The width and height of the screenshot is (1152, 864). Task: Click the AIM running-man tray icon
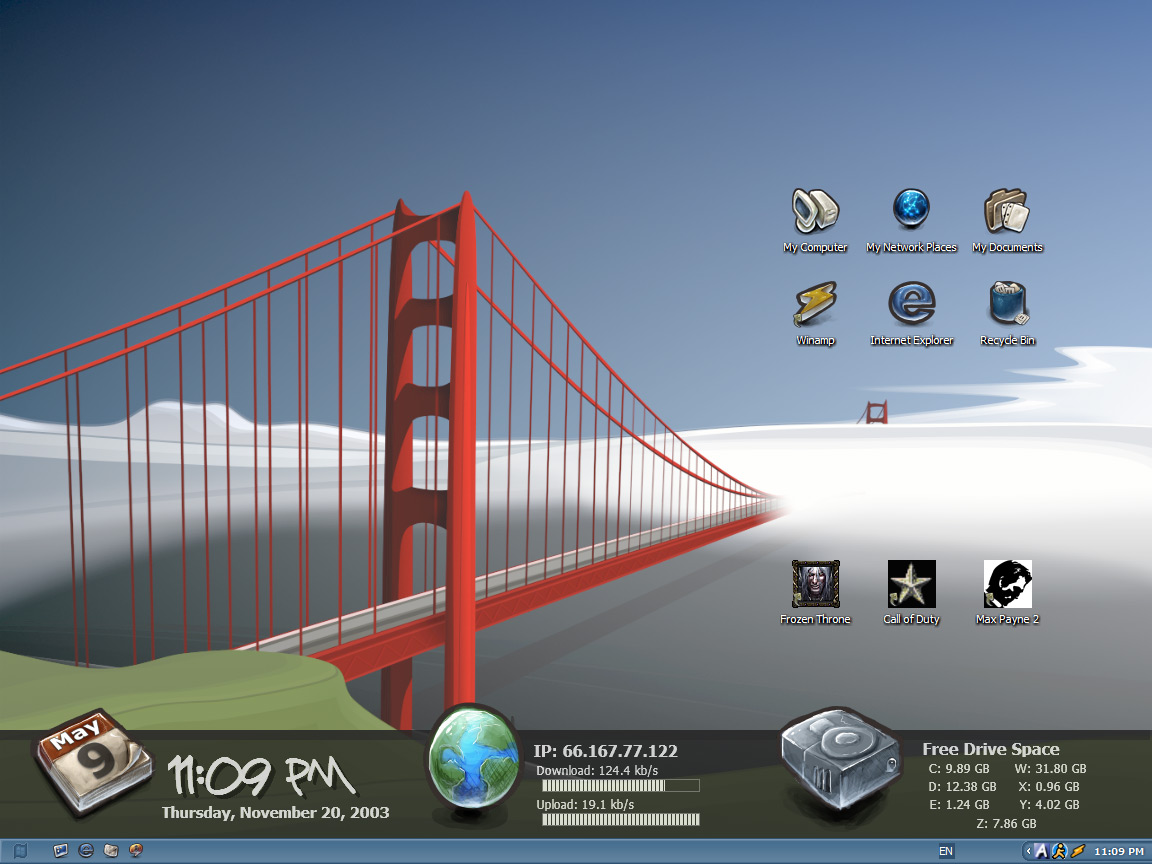(x=1058, y=851)
